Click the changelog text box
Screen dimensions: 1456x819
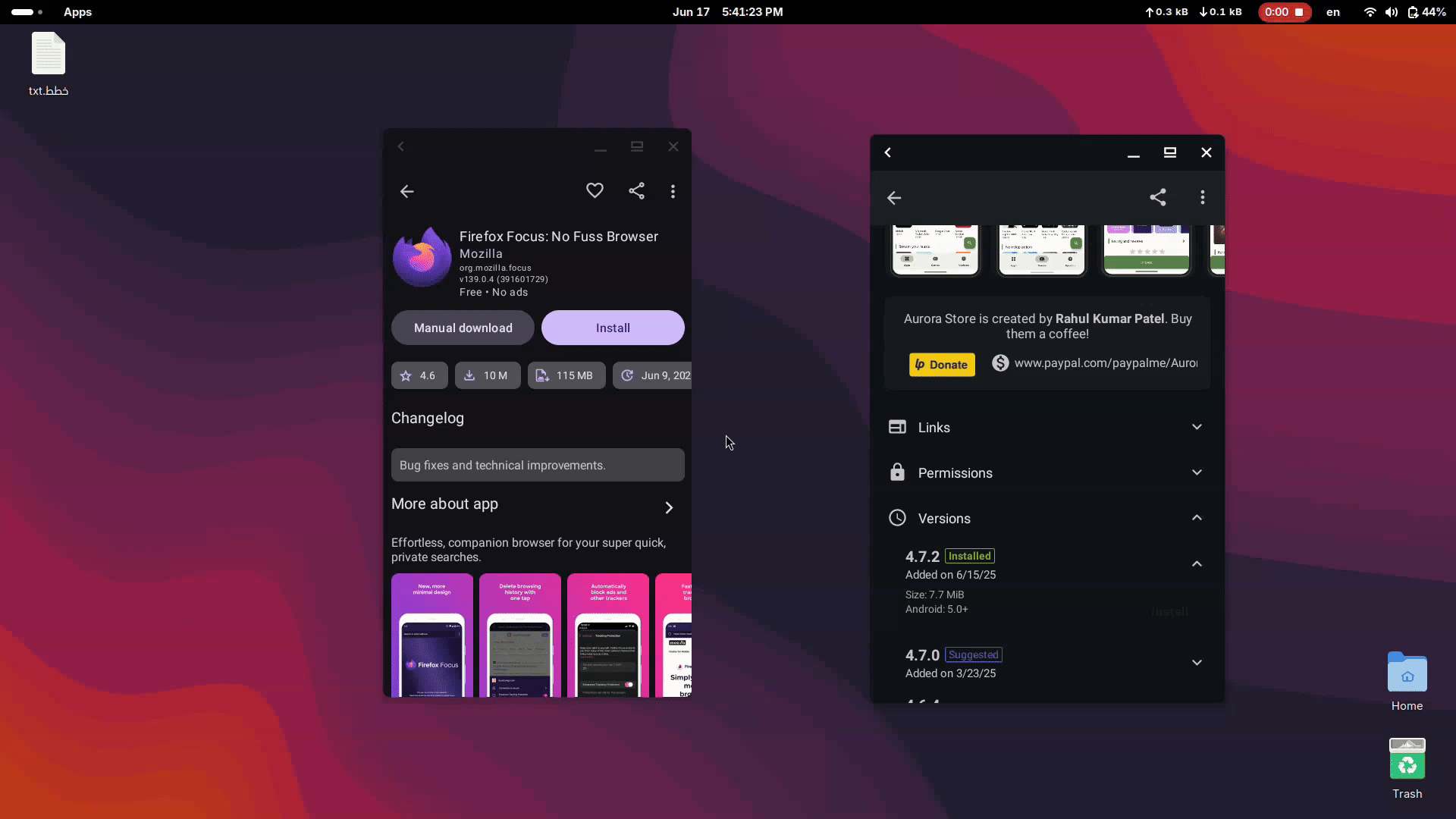(538, 465)
